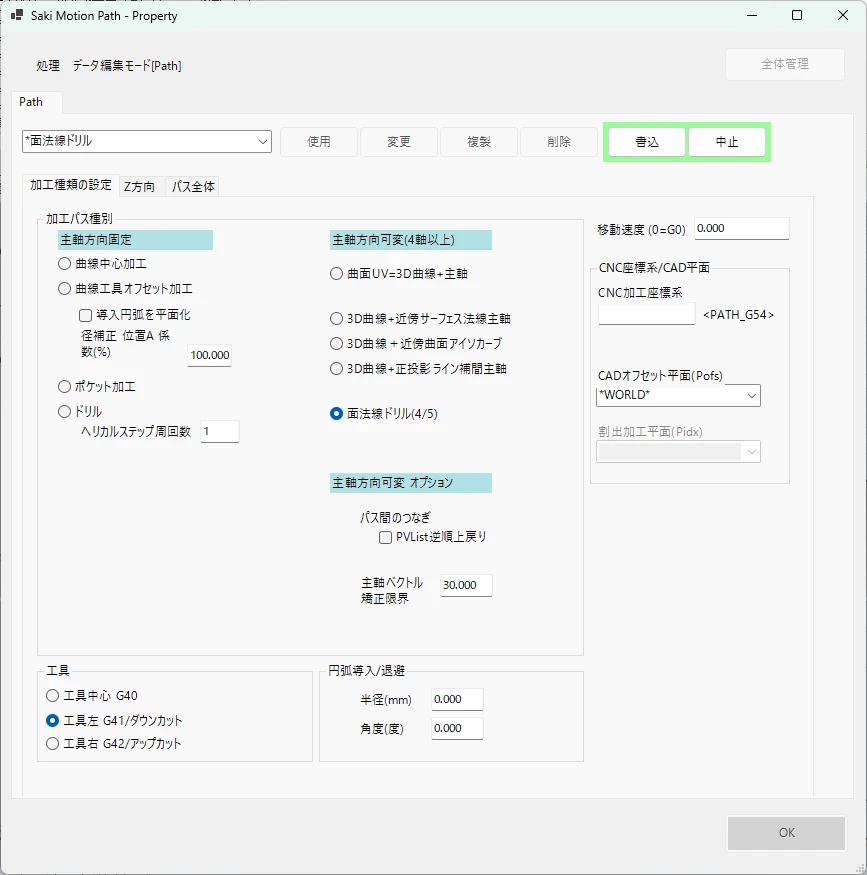The height and width of the screenshot is (875, 867).
Task: Click the 使用 button
Action: [319, 142]
